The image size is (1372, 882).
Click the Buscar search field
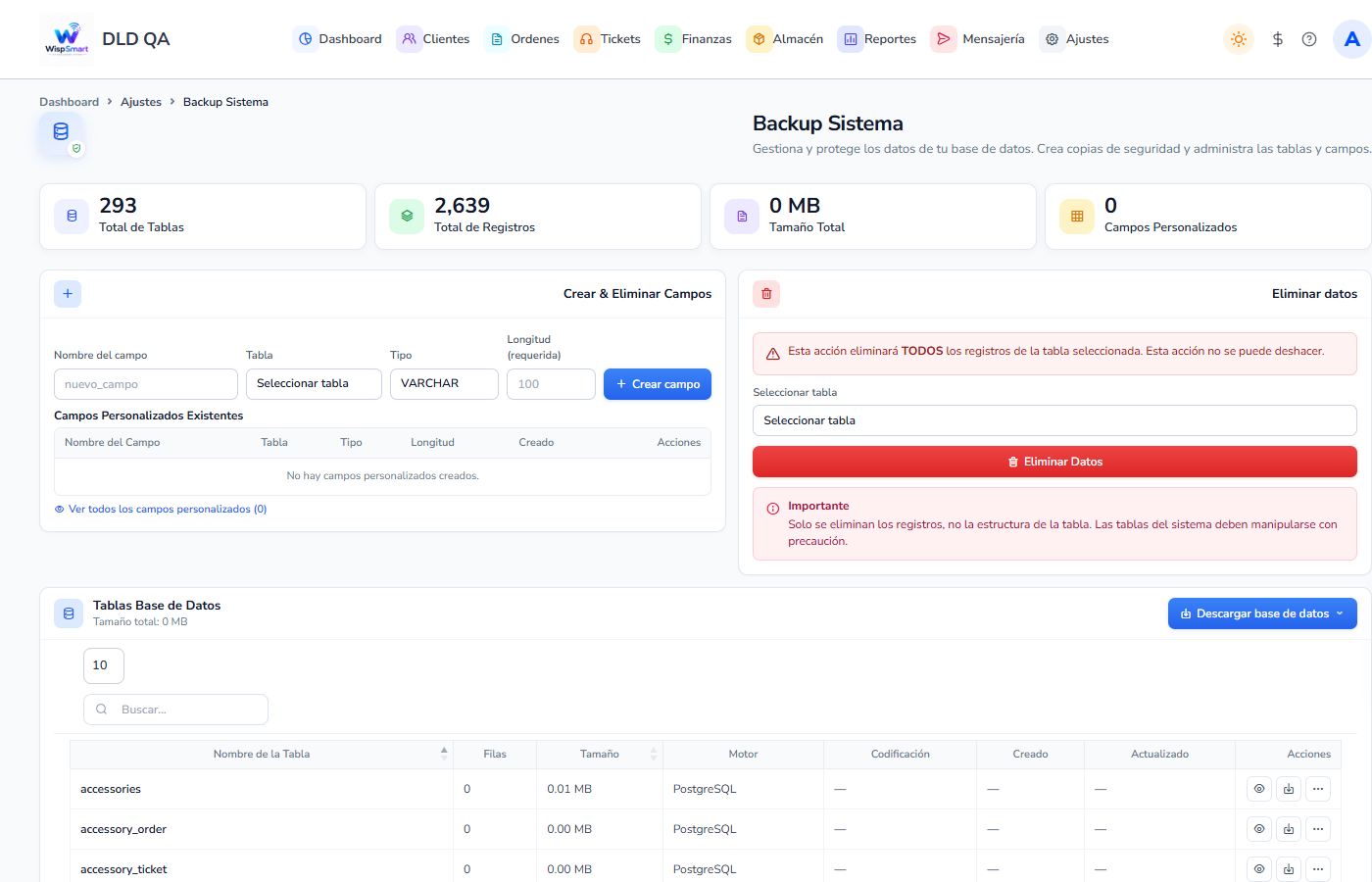[x=175, y=710]
